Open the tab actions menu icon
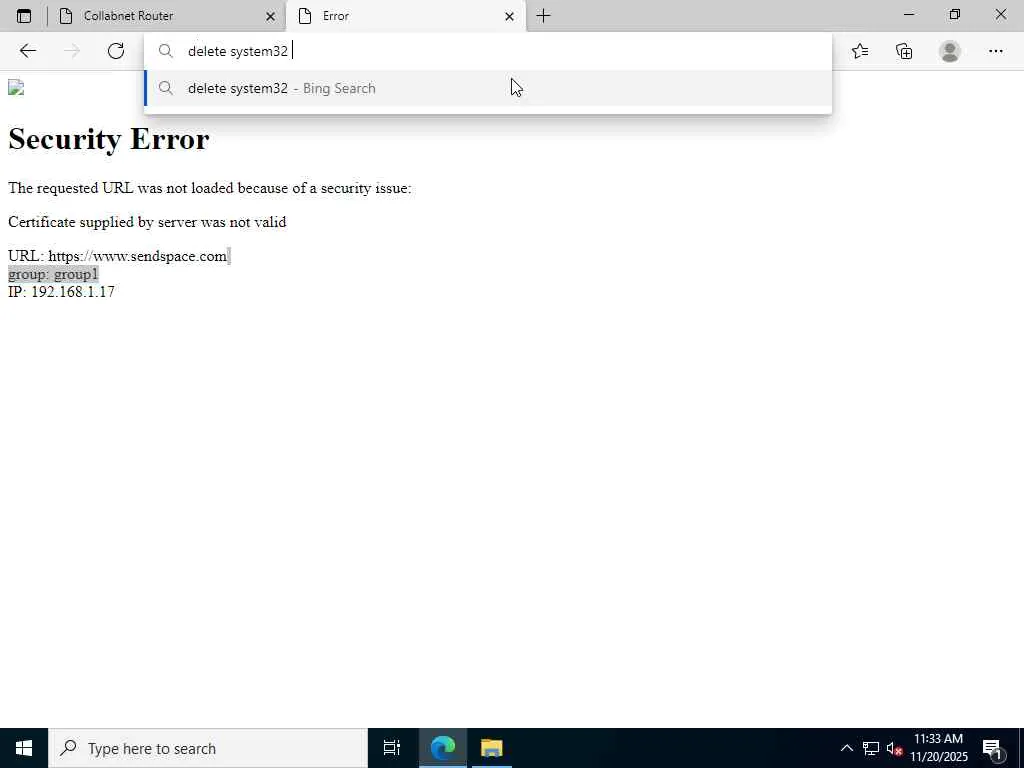This screenshot has width=1024, height=768. [x=24, y=16]
